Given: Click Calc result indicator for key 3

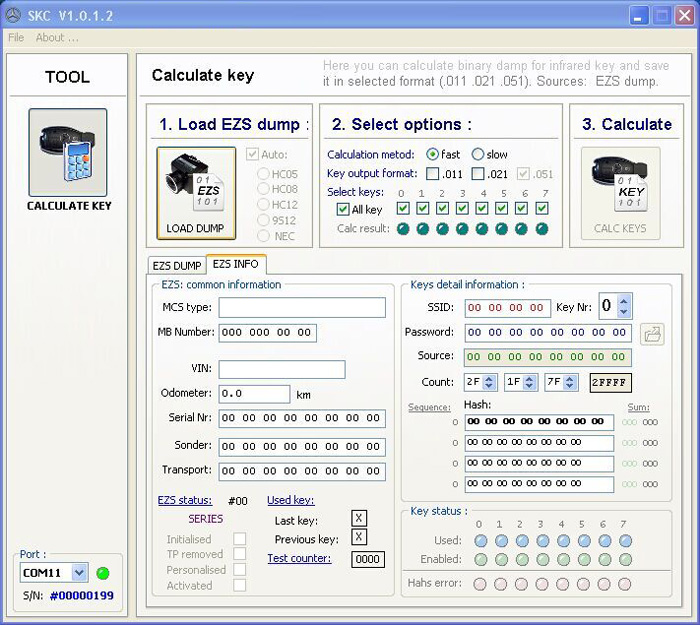Looking at the screenshot, I should 462,229.
